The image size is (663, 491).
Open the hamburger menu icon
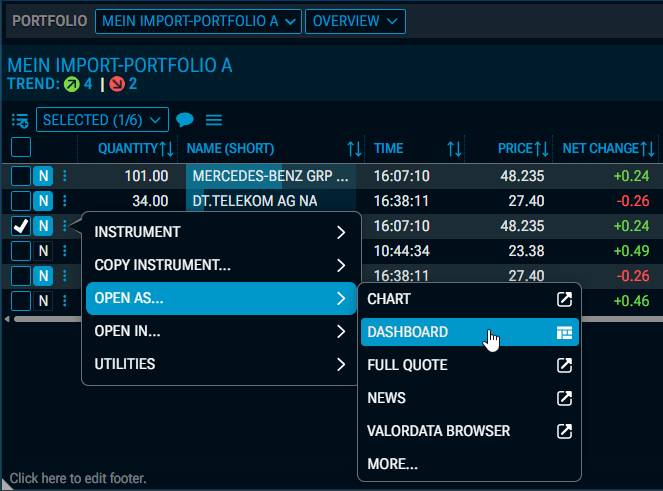click(214, 121)
